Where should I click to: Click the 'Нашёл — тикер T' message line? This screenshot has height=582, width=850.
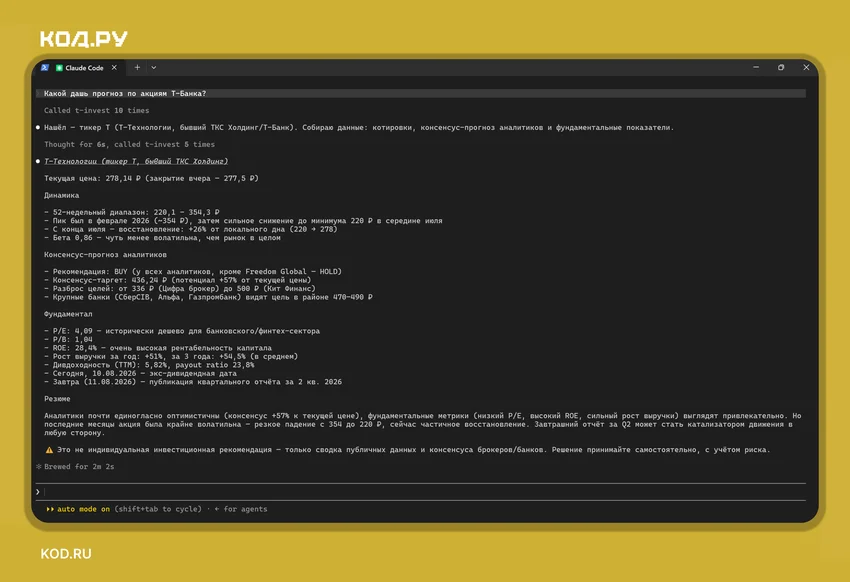(x=358, y=127)
